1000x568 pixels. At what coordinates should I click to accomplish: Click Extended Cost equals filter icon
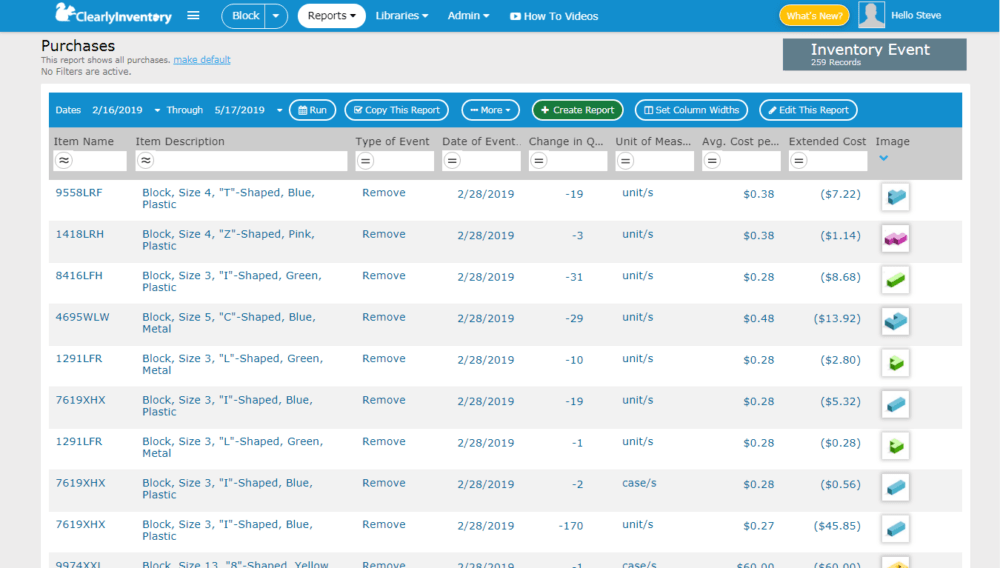point(798,161)
